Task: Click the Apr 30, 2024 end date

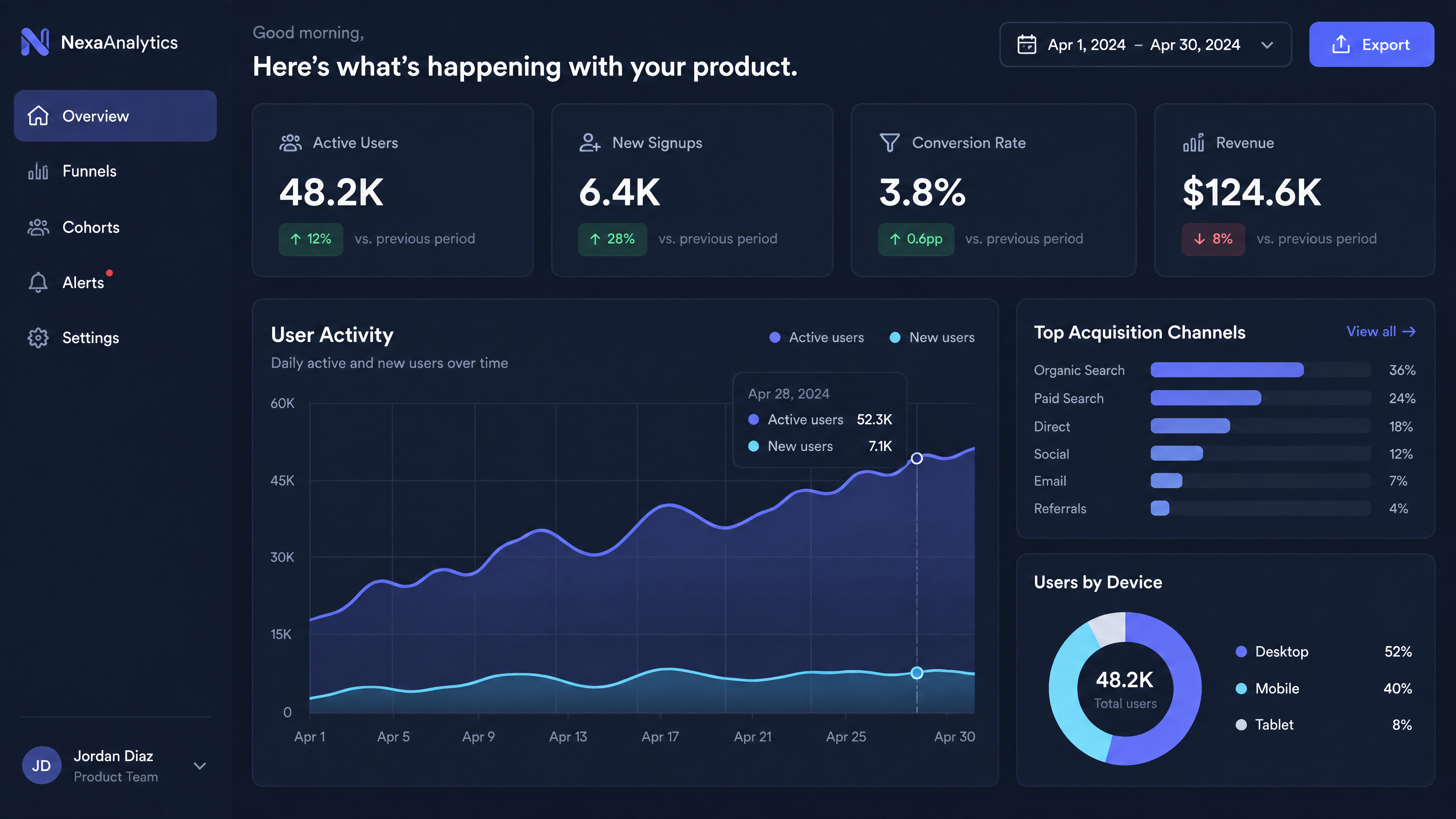Action: tap(1195, 45)
